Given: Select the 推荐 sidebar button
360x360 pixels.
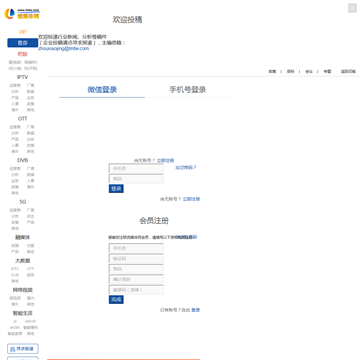Looking at the screenshot, I should coord(23,43).
